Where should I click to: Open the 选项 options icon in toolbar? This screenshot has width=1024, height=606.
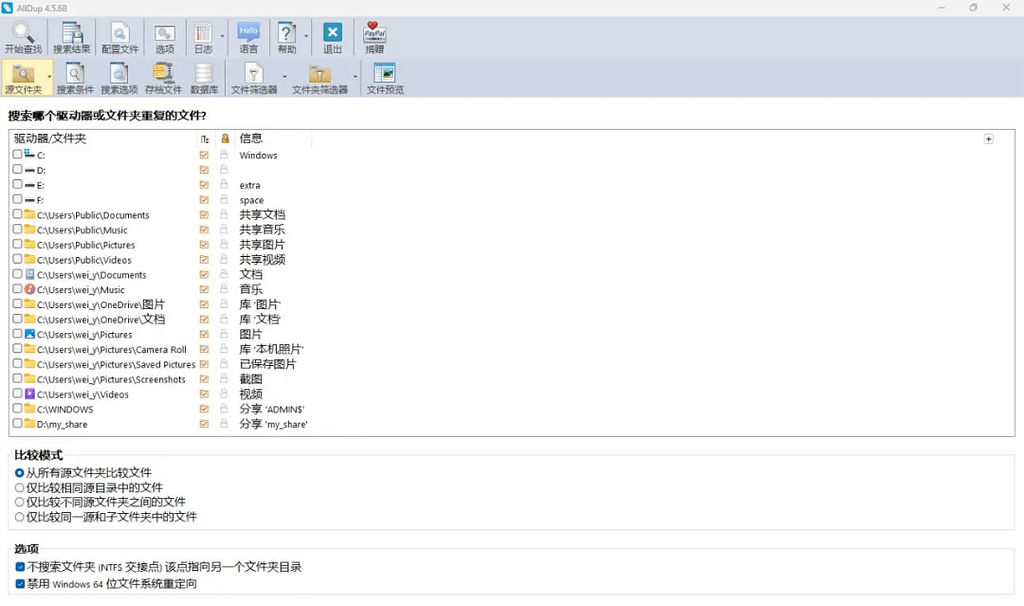(x=164, y=34)
